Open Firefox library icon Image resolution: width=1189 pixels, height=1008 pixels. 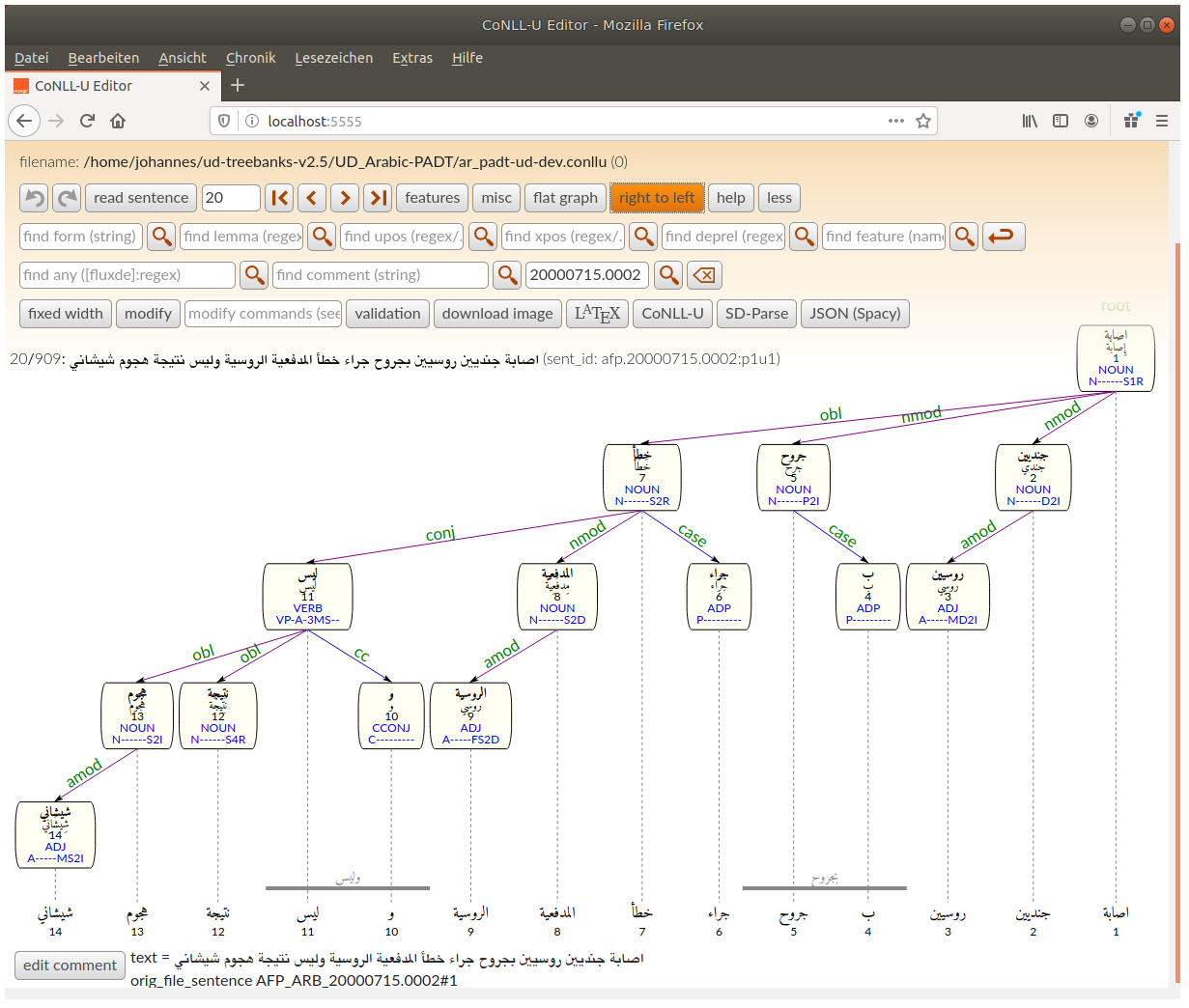point(1031,121)
